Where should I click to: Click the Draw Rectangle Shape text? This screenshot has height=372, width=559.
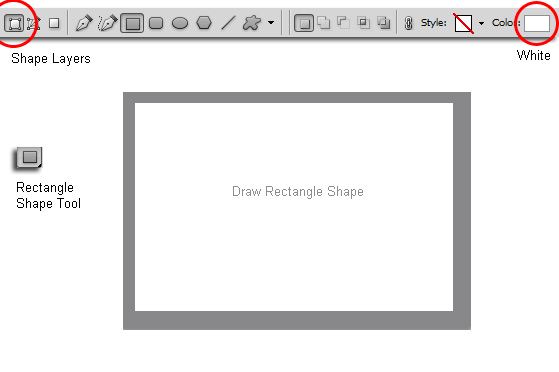[298, 192]
